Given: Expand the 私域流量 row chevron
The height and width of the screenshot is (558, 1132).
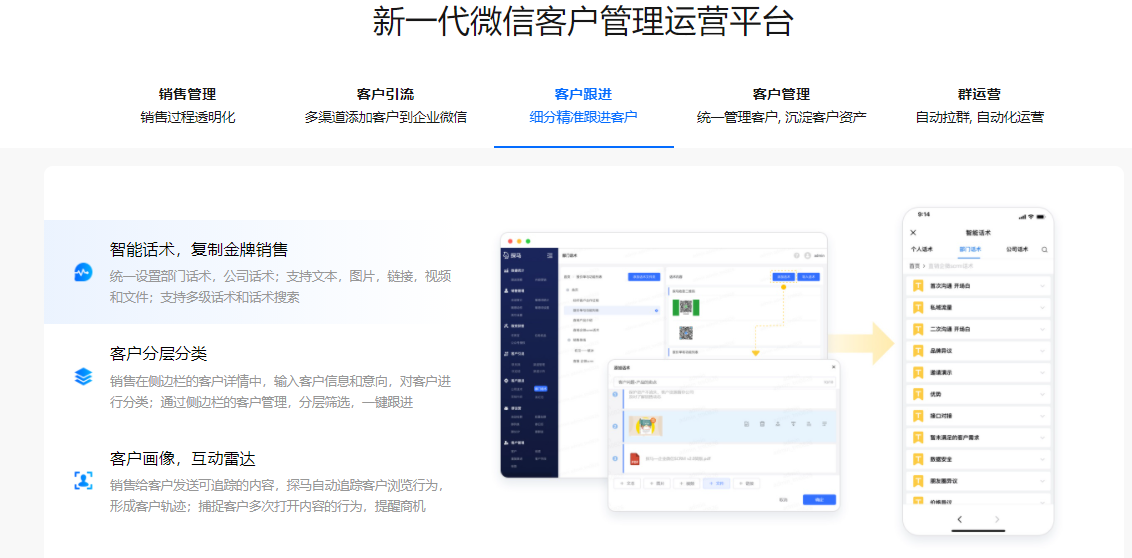Looking at the screenshot, I should pos(1042,308).
